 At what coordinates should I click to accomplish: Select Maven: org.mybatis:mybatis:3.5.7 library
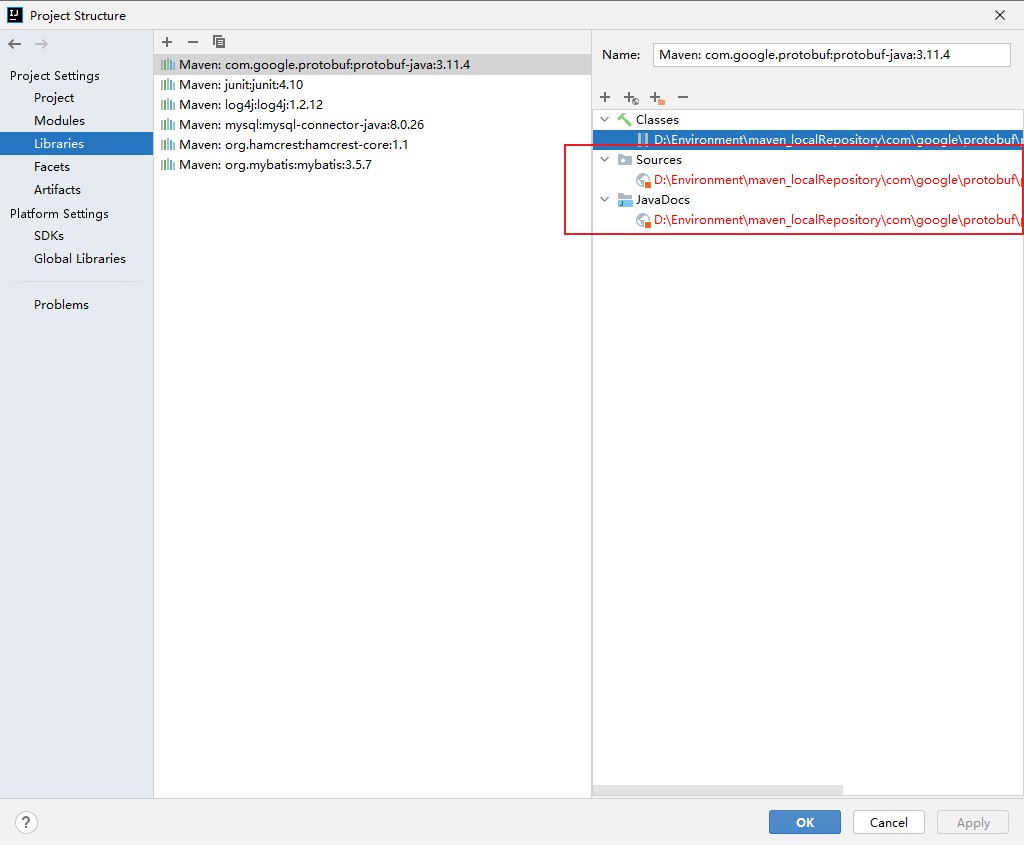372,165
